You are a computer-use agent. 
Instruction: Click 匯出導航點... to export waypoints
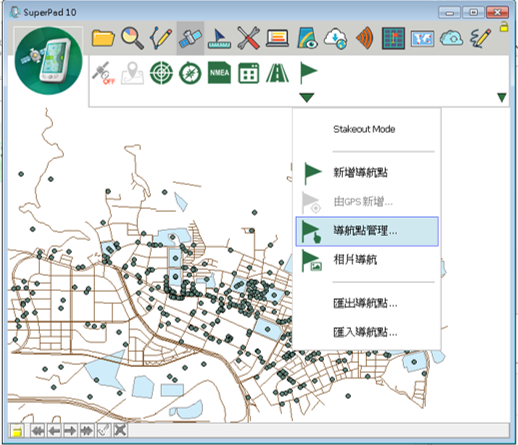click(365, 303)
